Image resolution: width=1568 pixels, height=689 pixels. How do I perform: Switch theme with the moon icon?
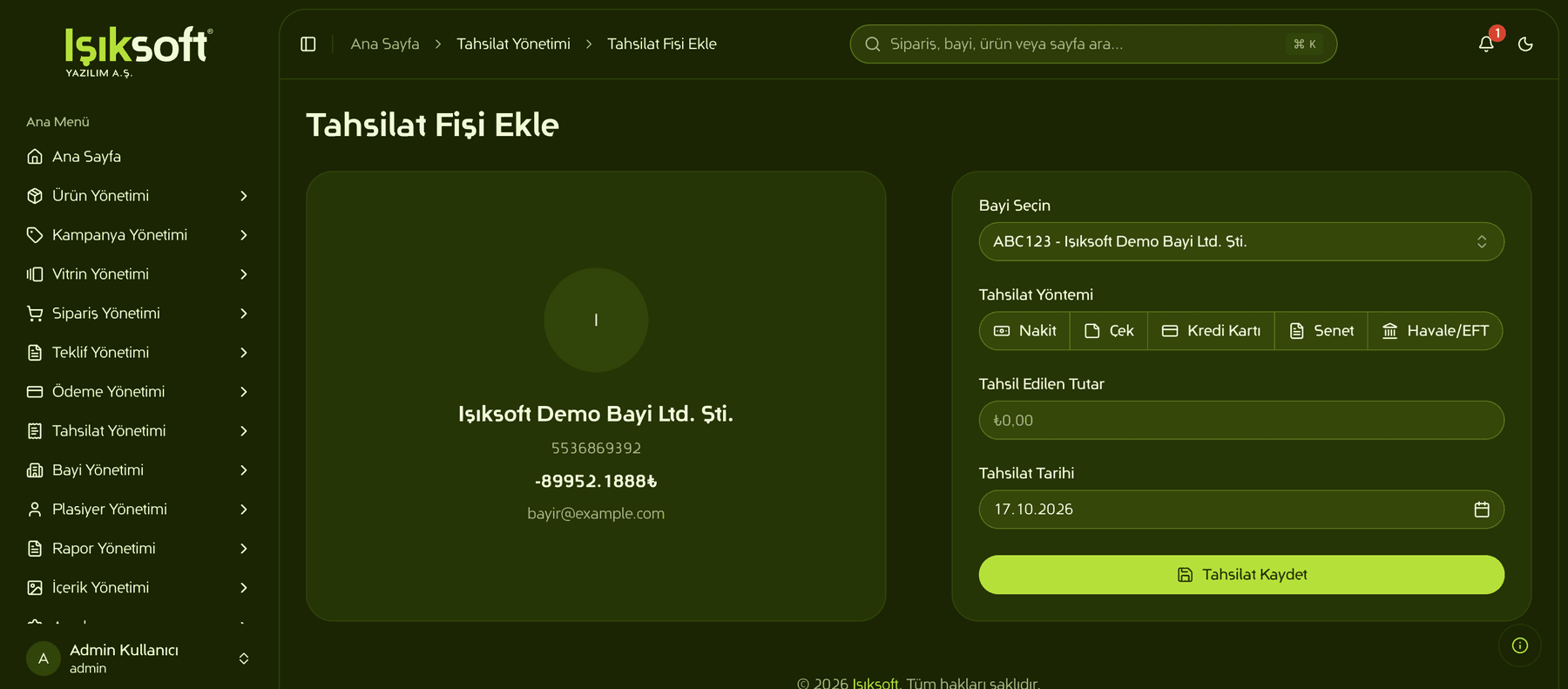coord(1525,44)
